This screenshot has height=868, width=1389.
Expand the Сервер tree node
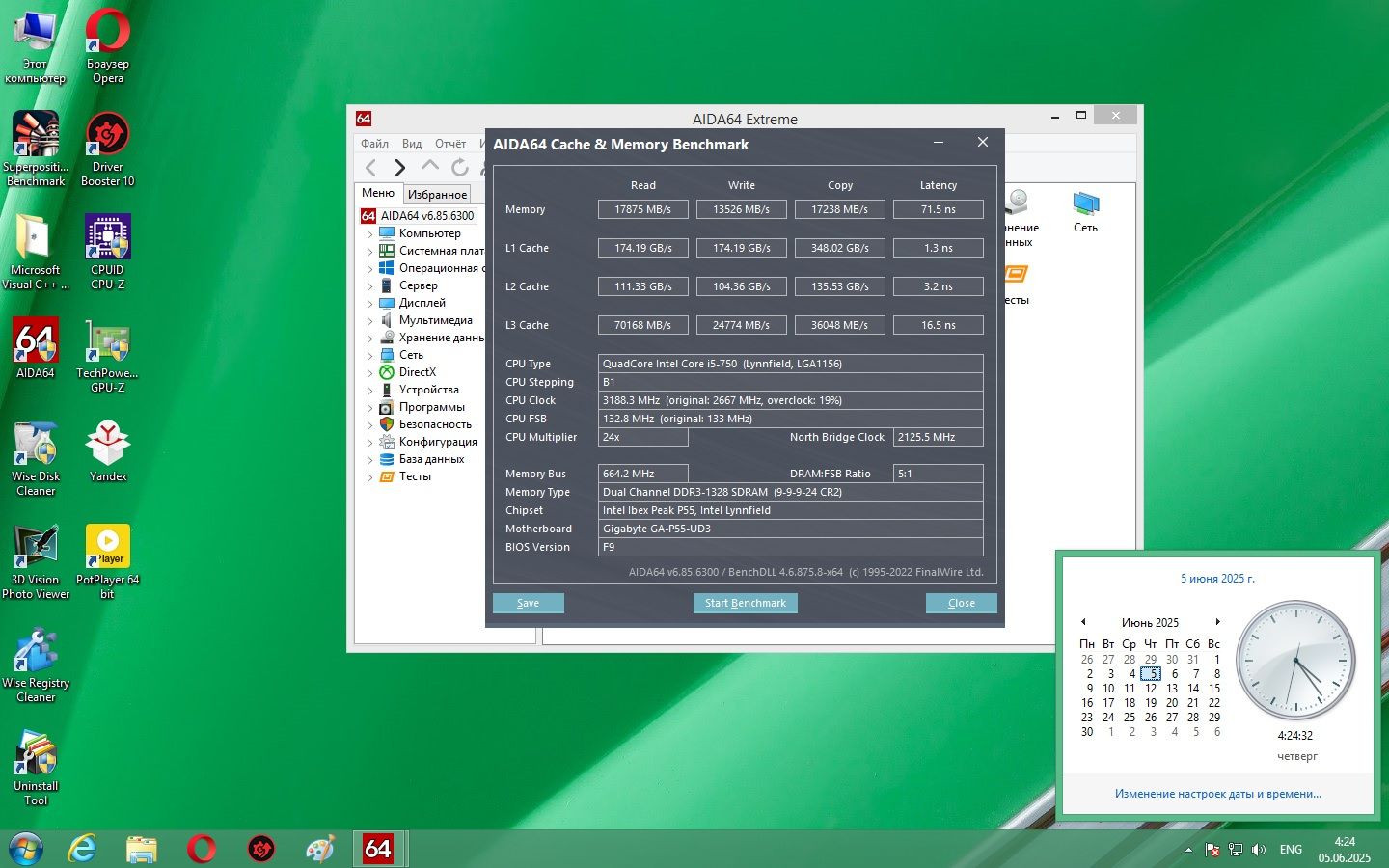369,285
